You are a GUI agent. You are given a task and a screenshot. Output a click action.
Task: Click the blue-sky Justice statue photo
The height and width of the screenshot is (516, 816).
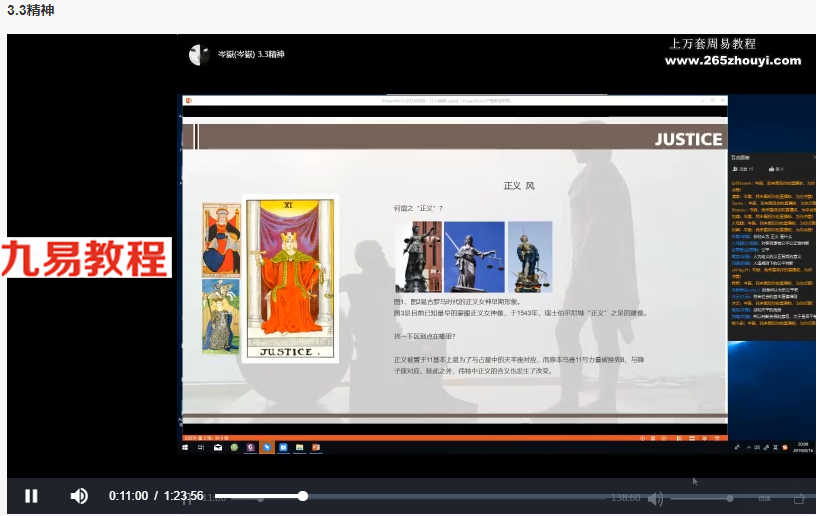[x=474, y=256]
